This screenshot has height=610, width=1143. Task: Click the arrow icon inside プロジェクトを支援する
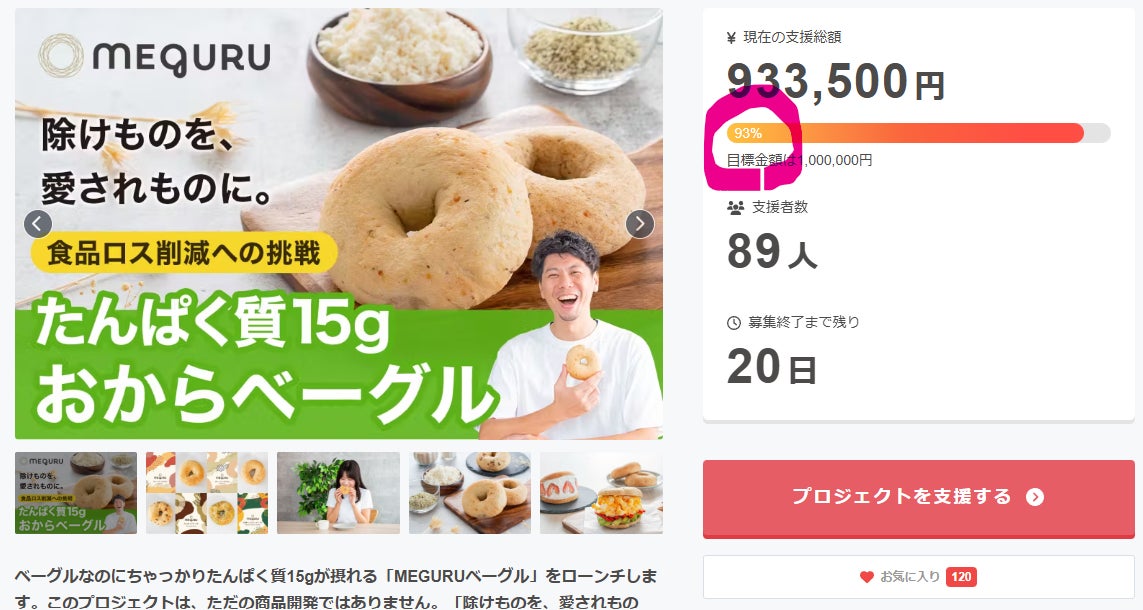(1034, 497)
